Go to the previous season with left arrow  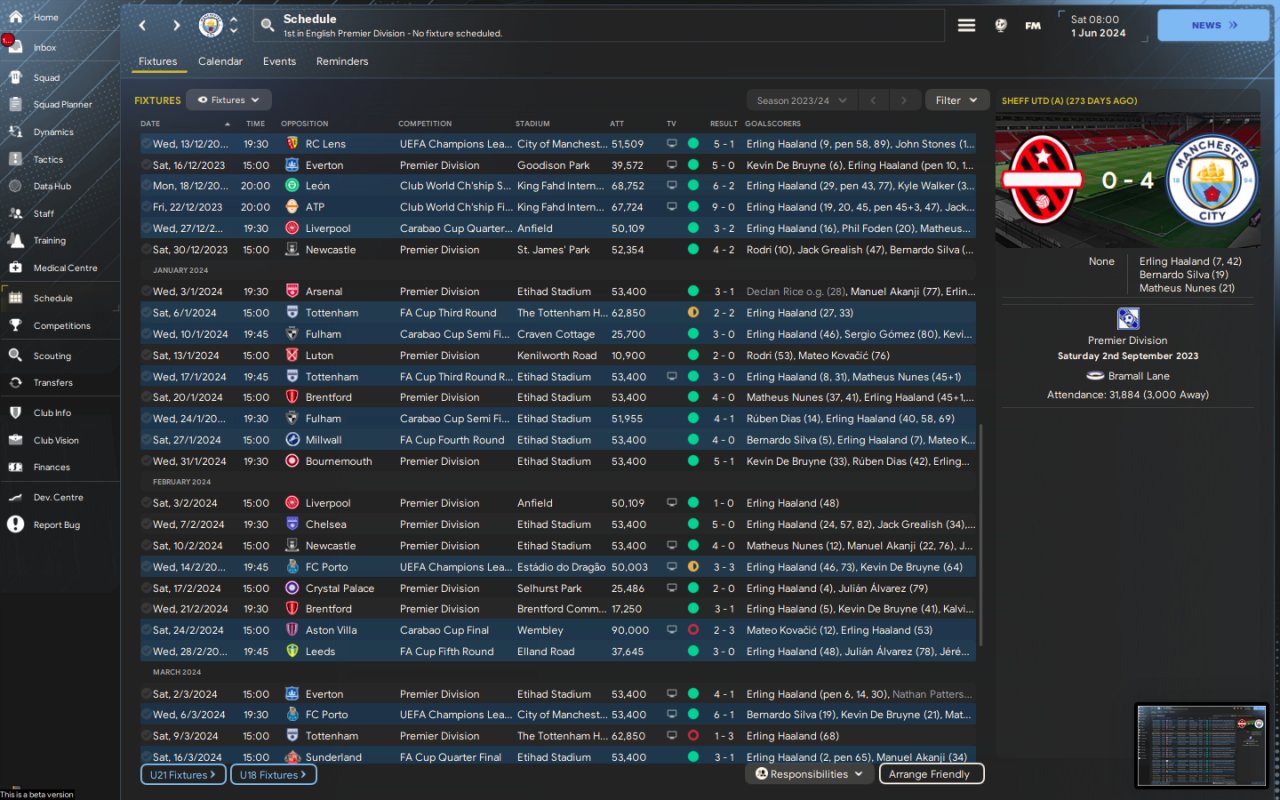click(x=872, y=100)
